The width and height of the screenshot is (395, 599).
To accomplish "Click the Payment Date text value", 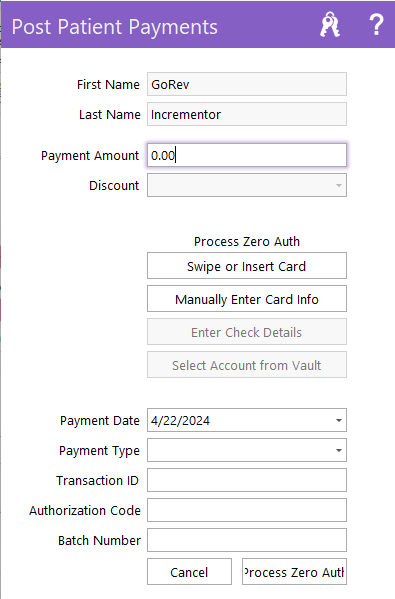I will point(180,421).
